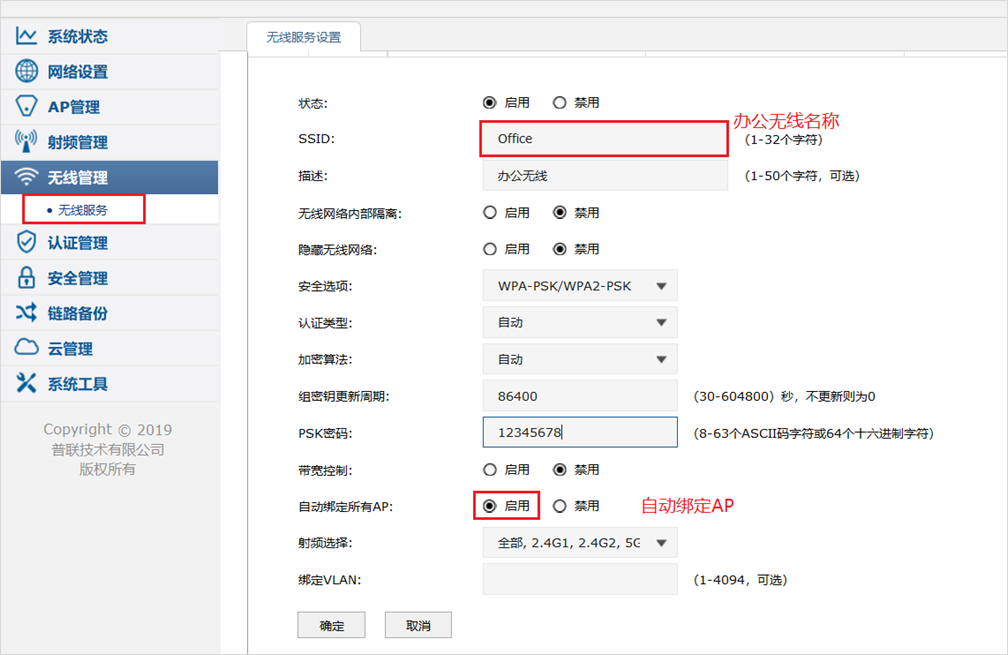Open 无线服务 submenu item in sidebar
Screen dimensions: 1008x655
pyautogui.click(x=82, y=210)
